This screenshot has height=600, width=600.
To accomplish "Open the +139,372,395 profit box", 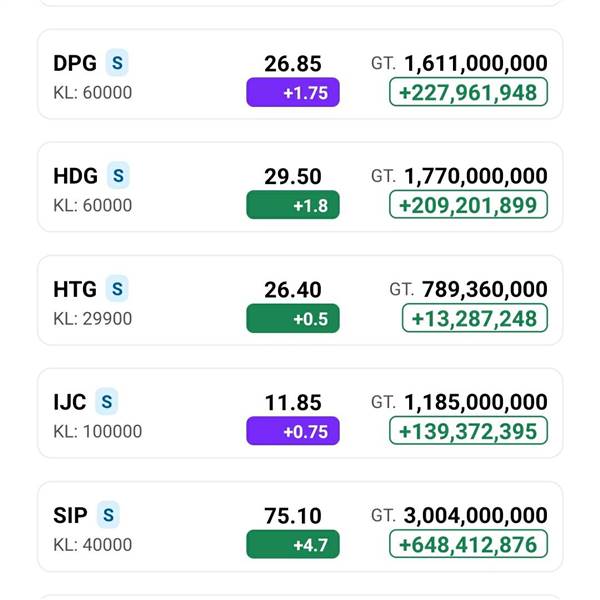I will pos(468,431).
